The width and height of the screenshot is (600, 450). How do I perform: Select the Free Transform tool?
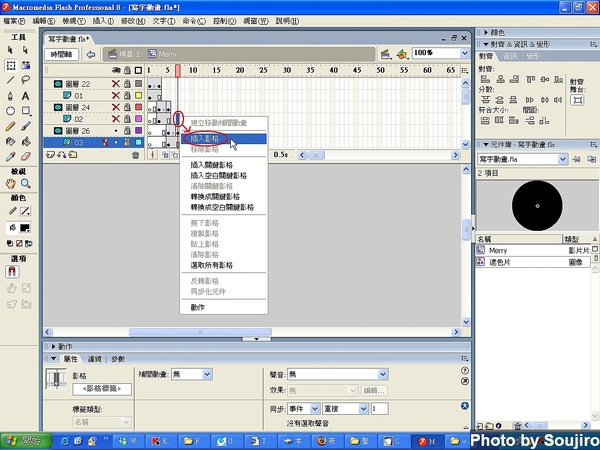click(11, 65)
